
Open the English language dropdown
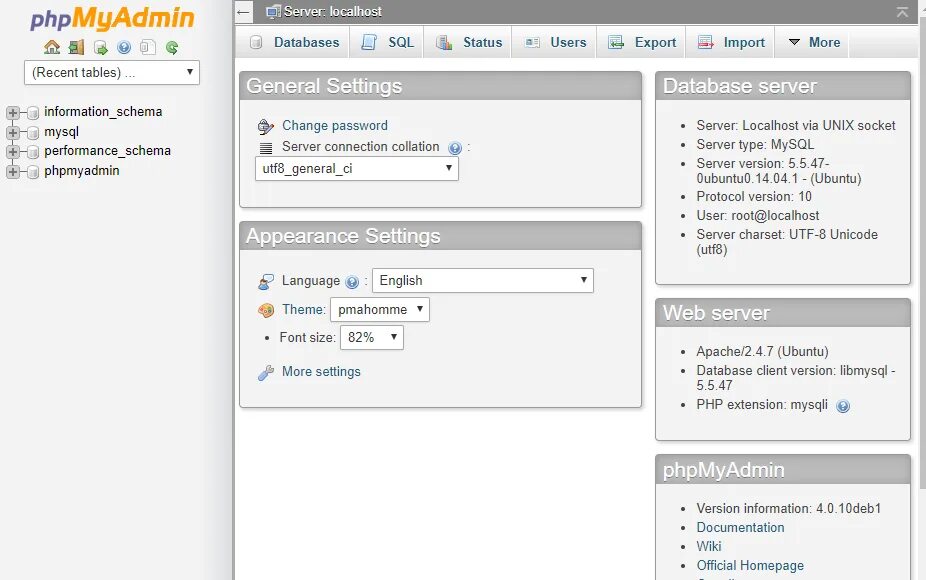point(482,281)
